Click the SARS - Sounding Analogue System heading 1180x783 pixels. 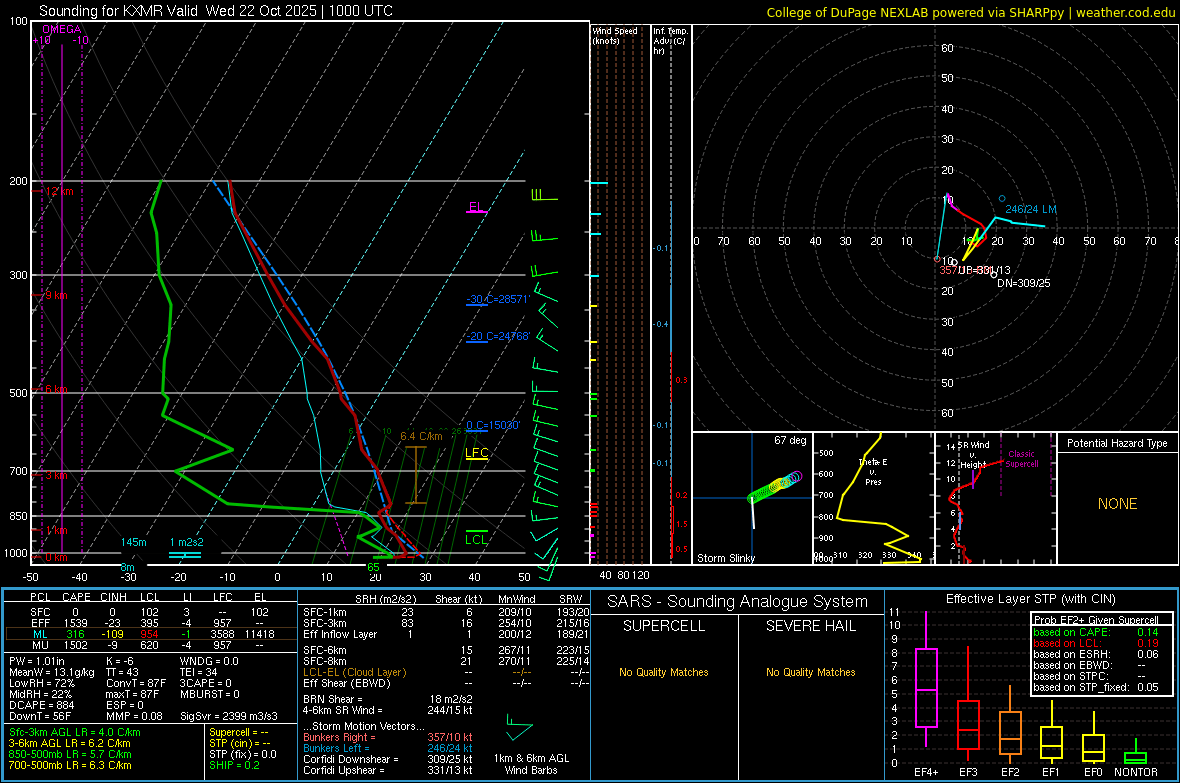[738, 602]
